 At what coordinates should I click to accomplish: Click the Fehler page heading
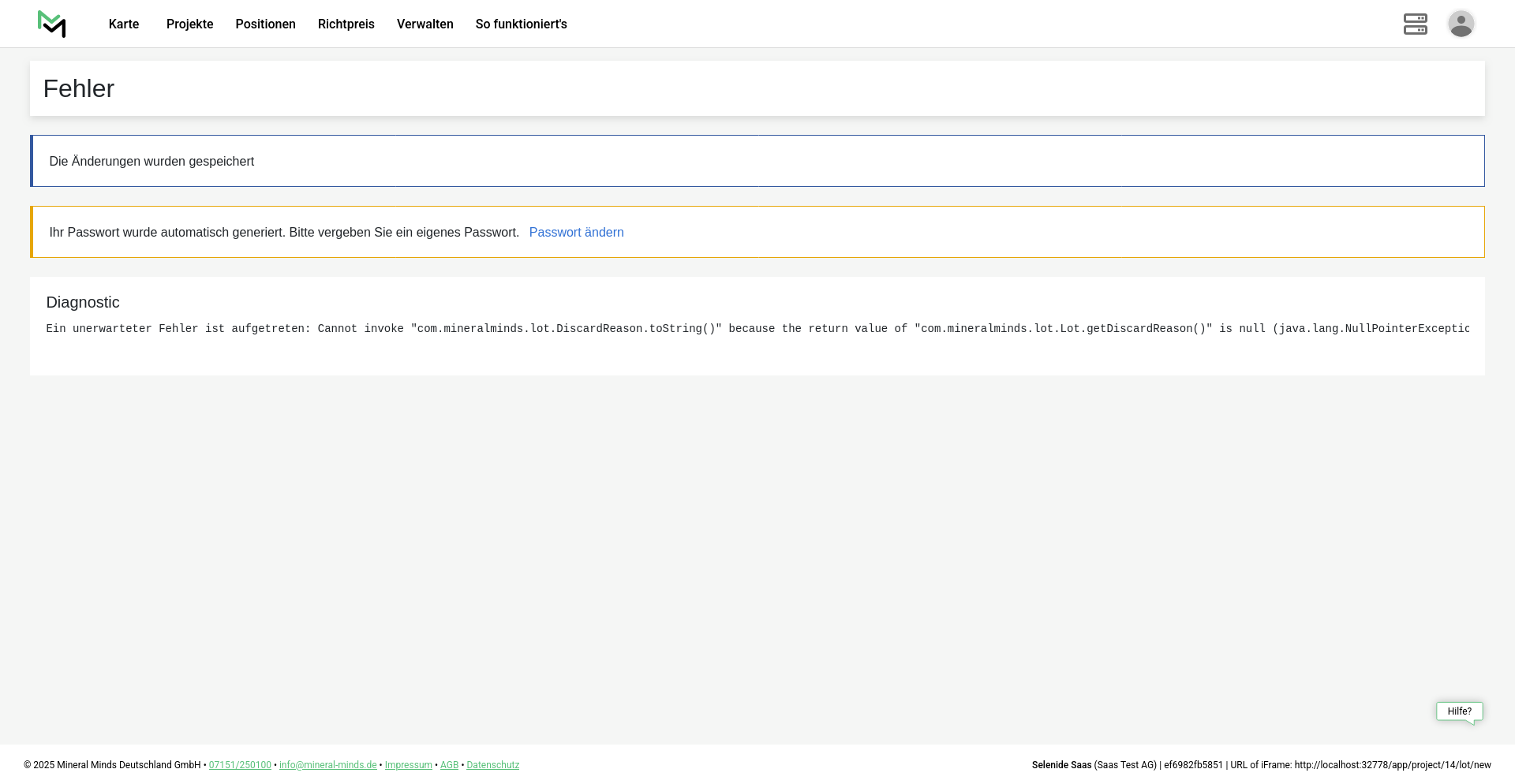tap(79, 89)
